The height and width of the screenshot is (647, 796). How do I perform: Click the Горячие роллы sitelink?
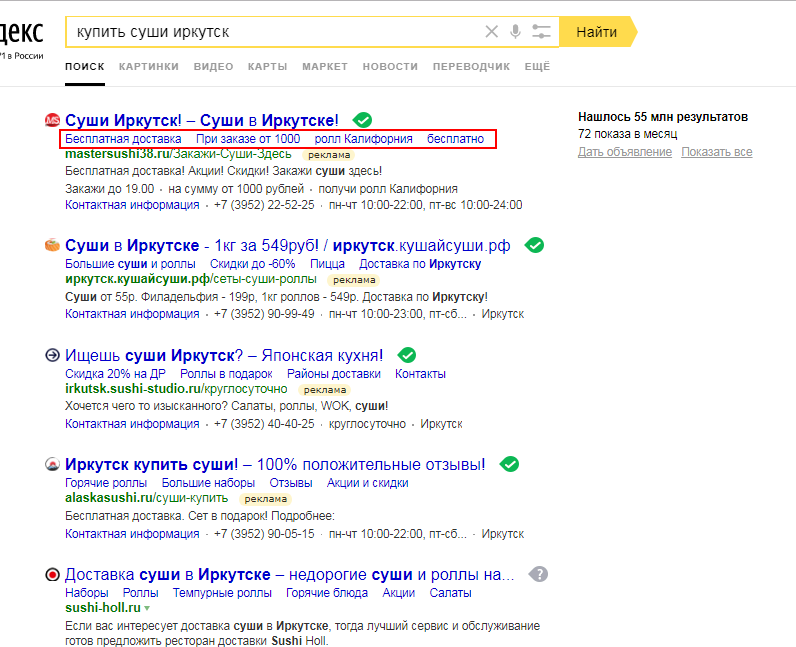pos(106,483)
